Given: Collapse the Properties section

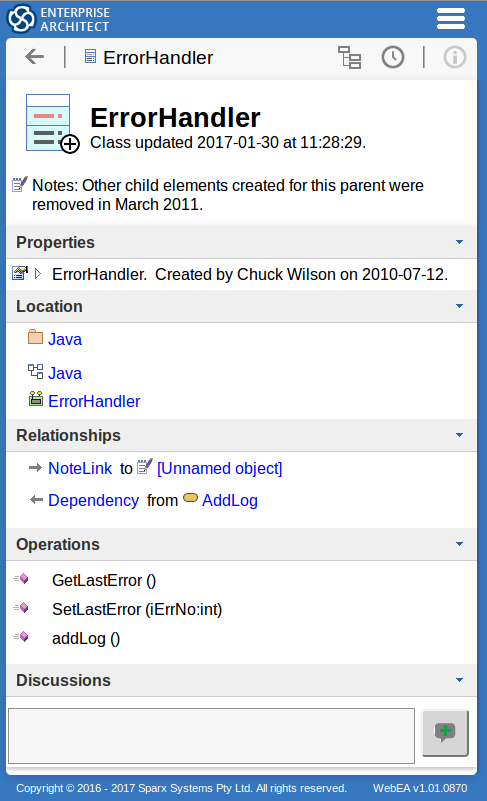Looking at the screenshot, I should click(459, 242).
